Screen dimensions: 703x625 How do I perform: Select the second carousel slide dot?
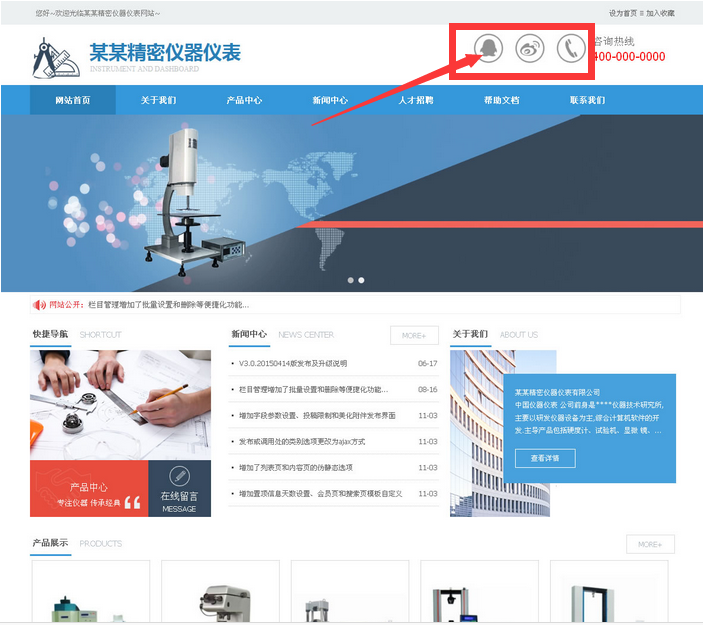[x=361, y=280]
